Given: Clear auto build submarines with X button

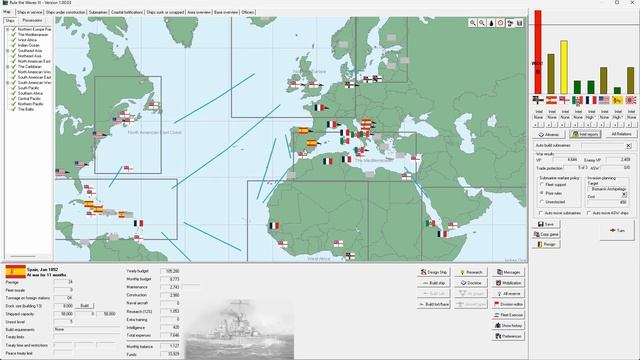Looking at the screenshot, I should [x=629, y=146].
